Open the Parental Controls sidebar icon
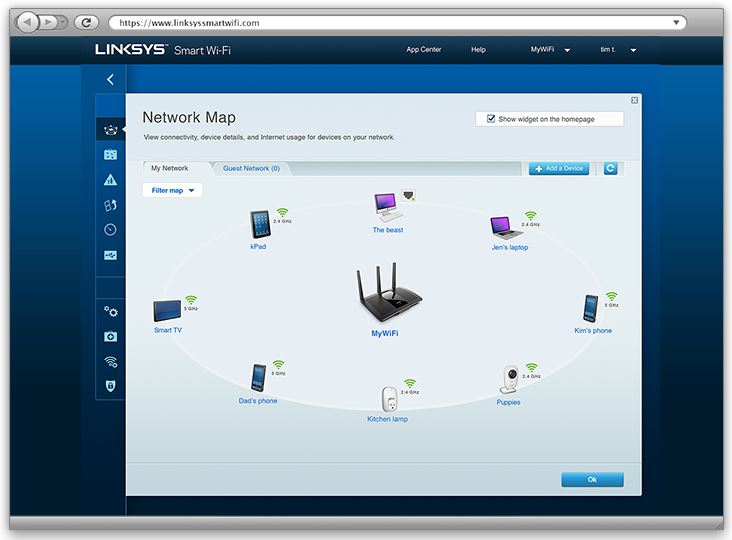The image size is (732, 540). pos(110,180)
